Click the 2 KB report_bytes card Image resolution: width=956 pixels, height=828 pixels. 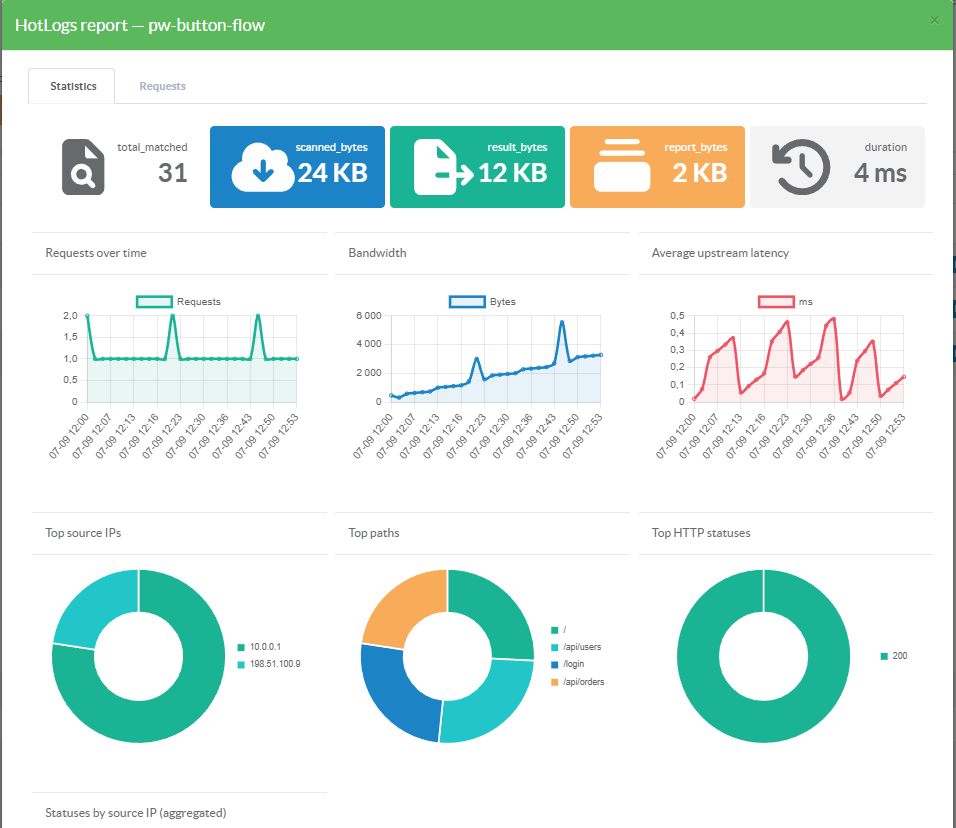pyautogui.click(x=657, y=167)
